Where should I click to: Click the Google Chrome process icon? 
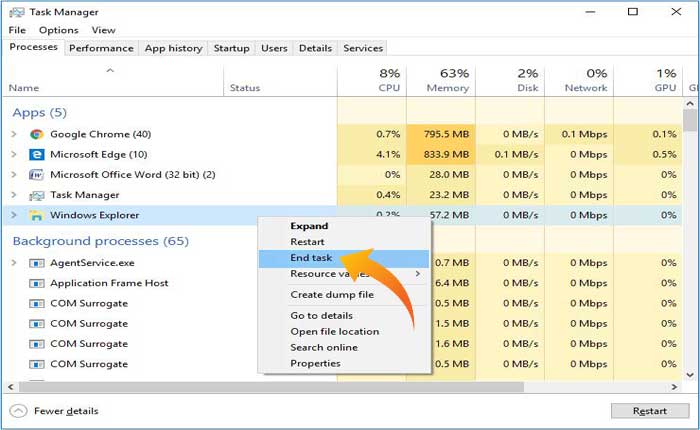coord(37,134)
